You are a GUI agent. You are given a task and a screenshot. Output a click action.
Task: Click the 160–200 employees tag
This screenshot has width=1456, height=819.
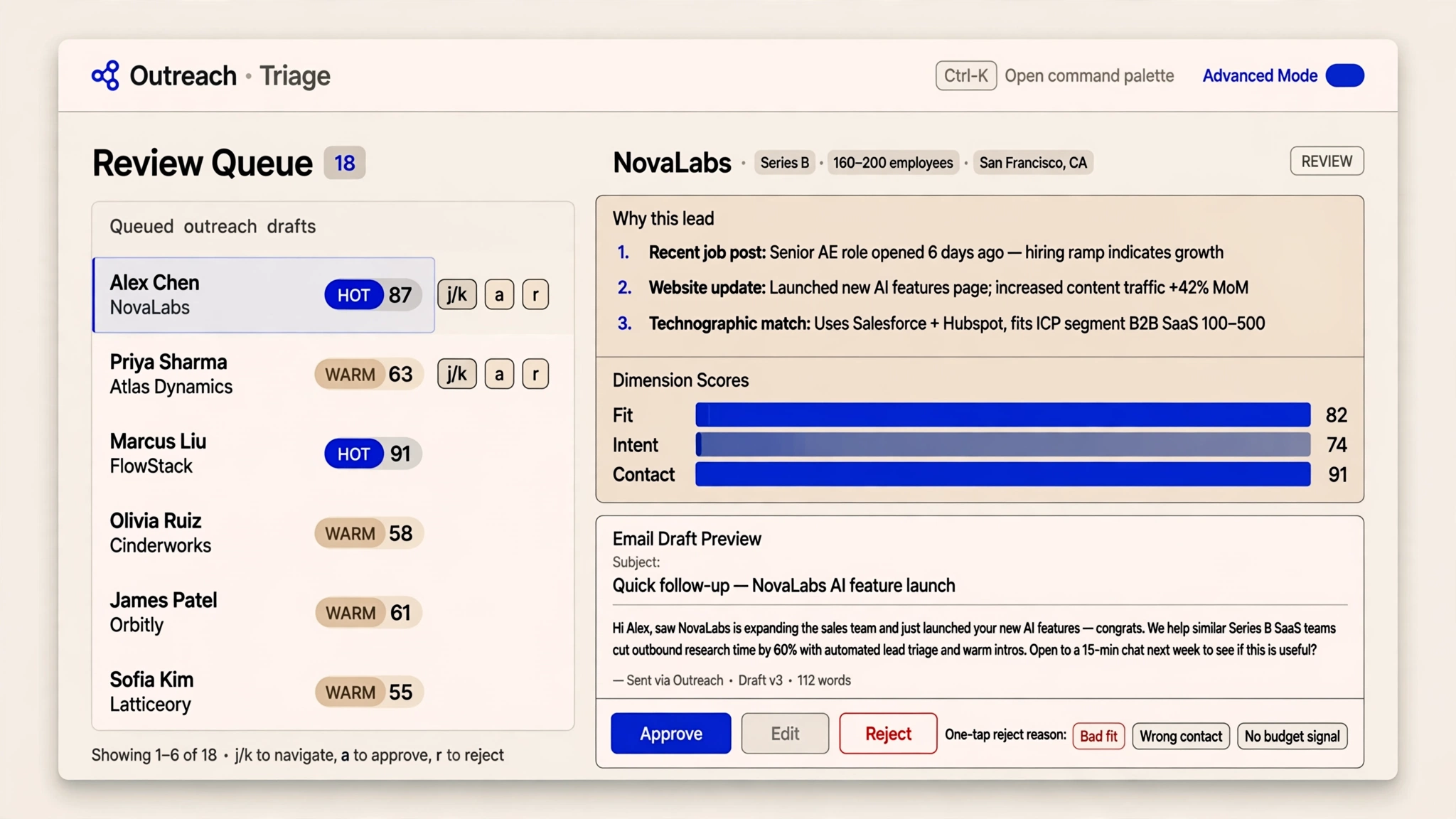coord(893,163)
